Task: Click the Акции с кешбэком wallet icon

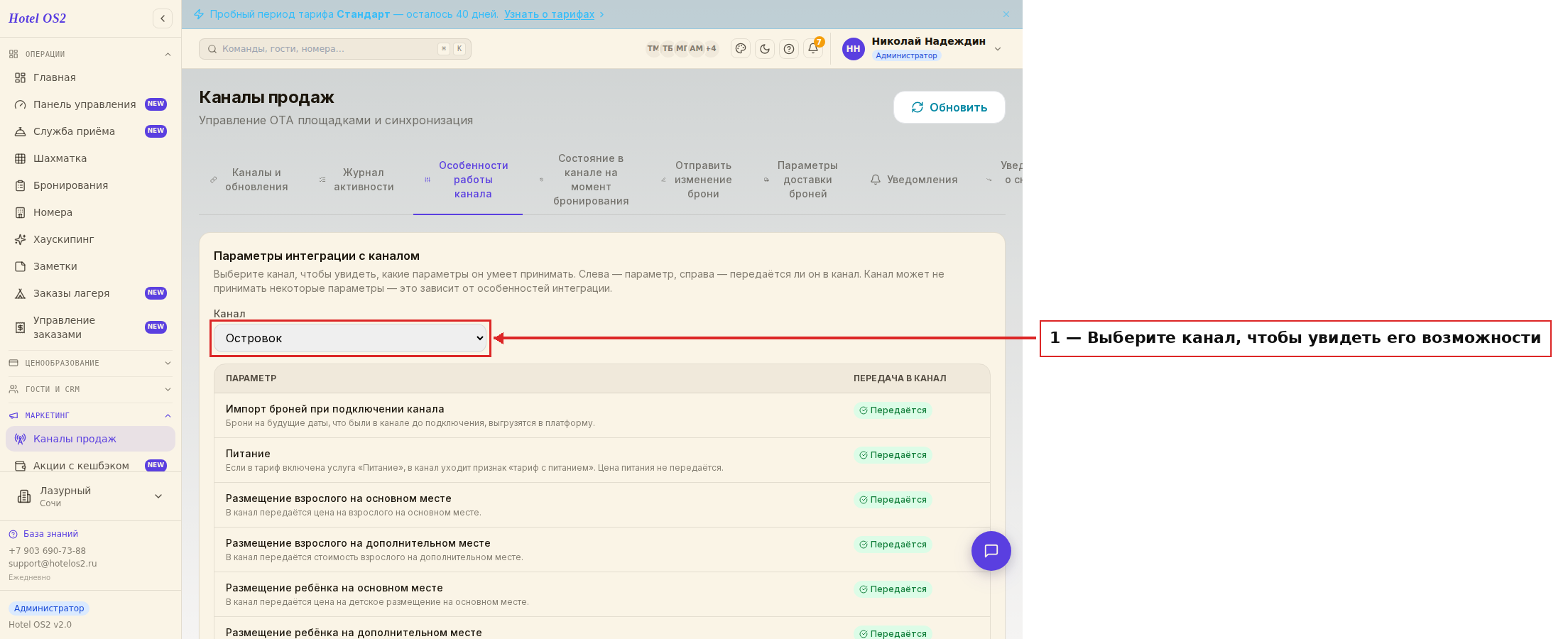Action: 21,466
